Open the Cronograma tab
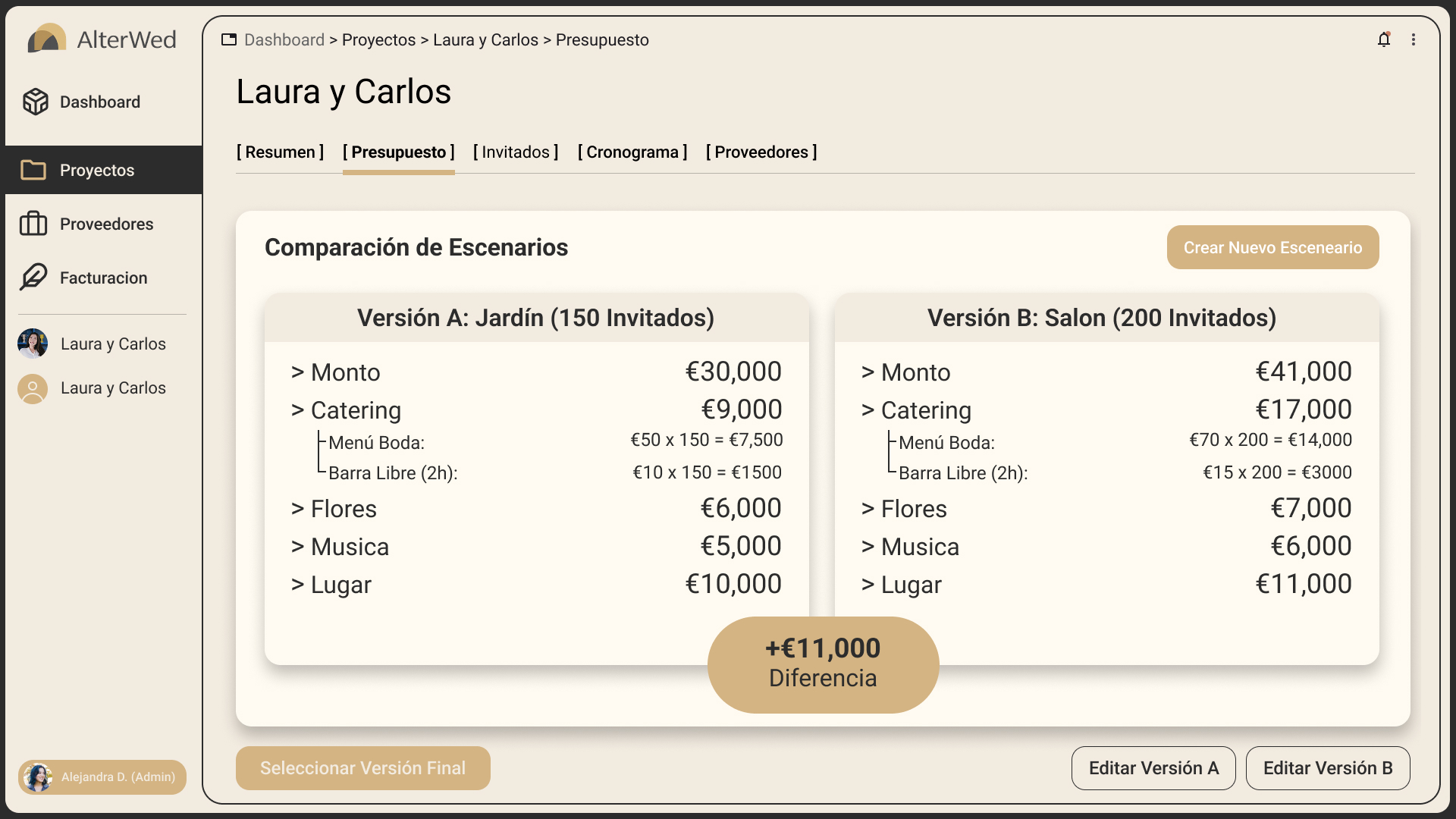The image size is (1456, 819). [x=632, y=152]
